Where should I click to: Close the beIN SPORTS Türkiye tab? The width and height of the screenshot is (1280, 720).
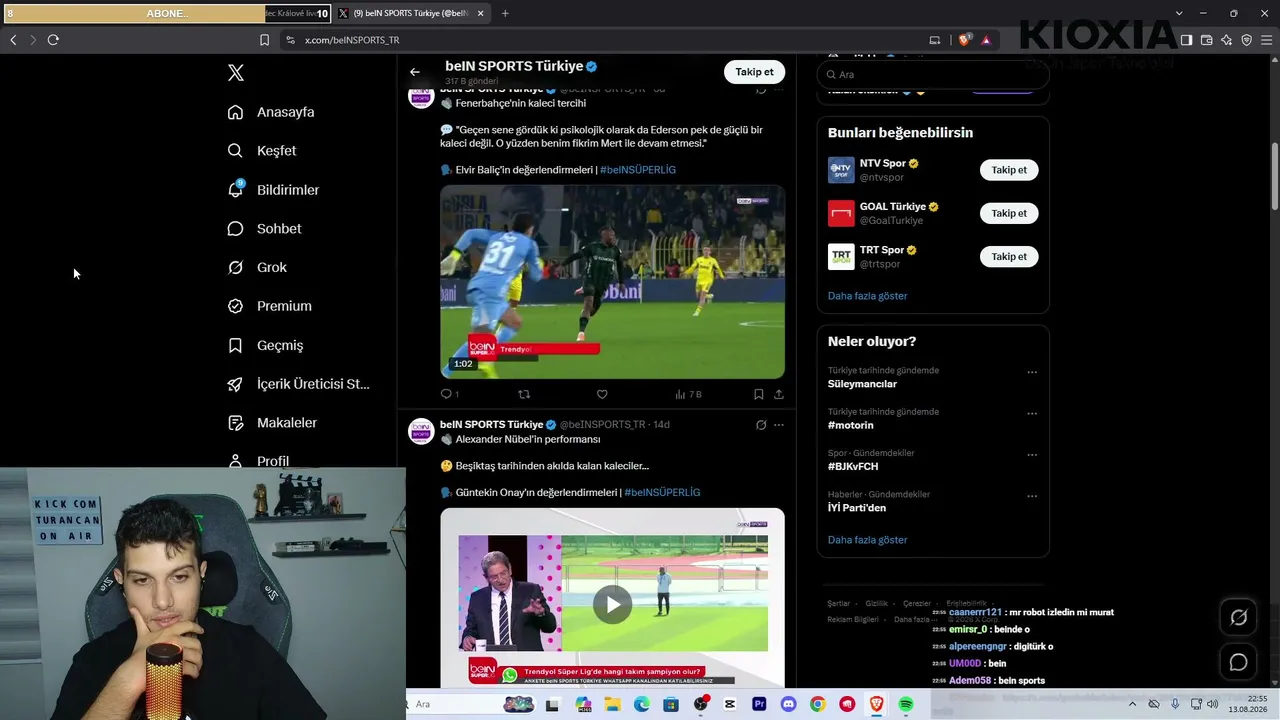pos(481,14)
